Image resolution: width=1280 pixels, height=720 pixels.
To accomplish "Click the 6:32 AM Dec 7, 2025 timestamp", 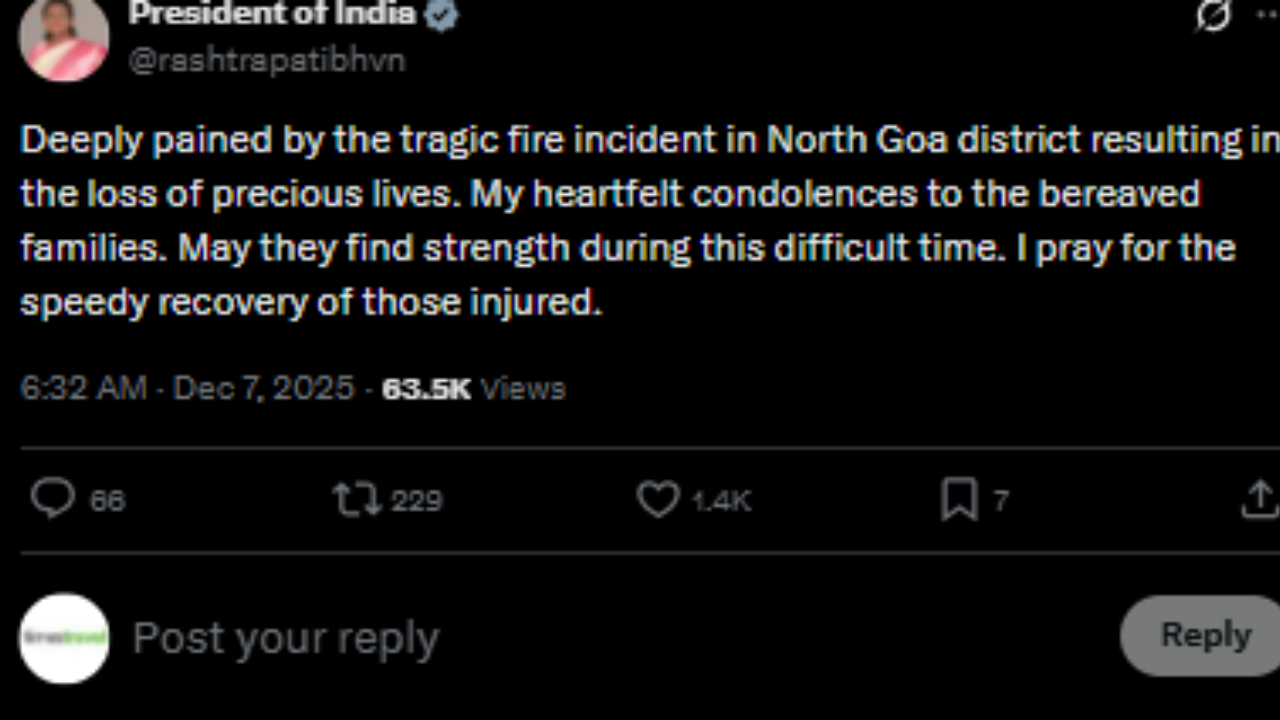I will [187, 388].
